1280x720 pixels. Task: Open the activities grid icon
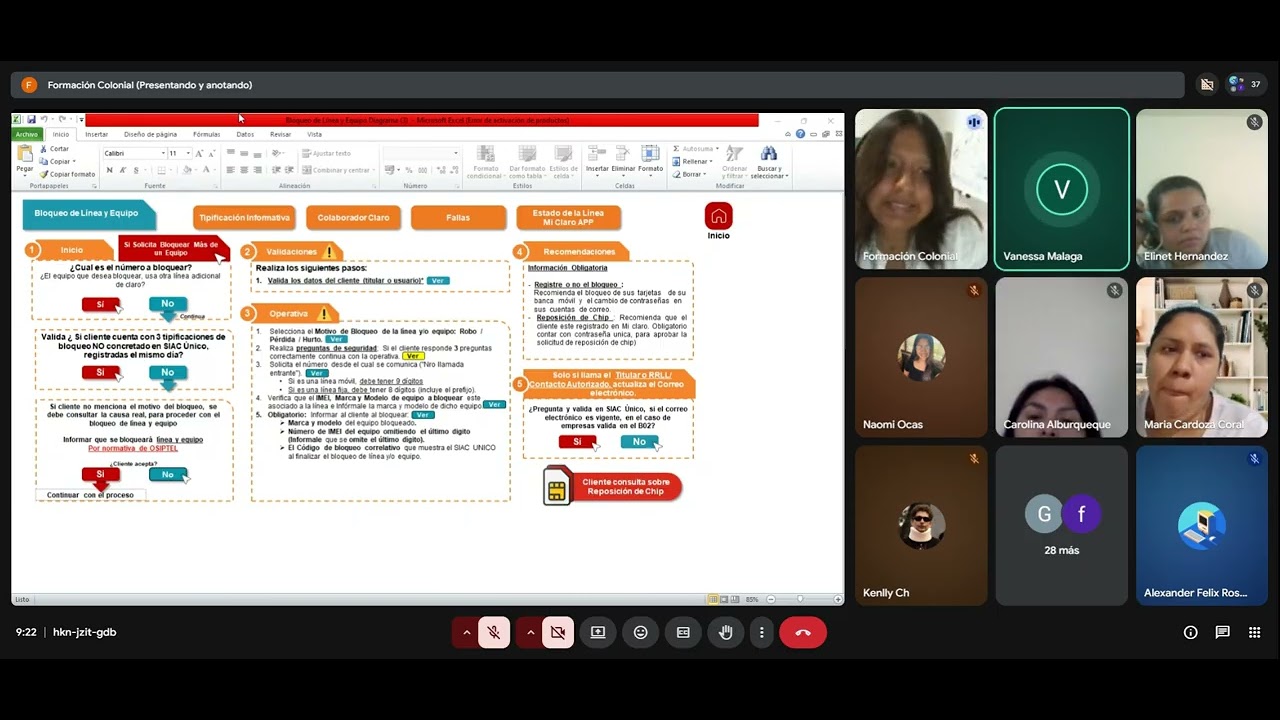(x=1254, y=632)
